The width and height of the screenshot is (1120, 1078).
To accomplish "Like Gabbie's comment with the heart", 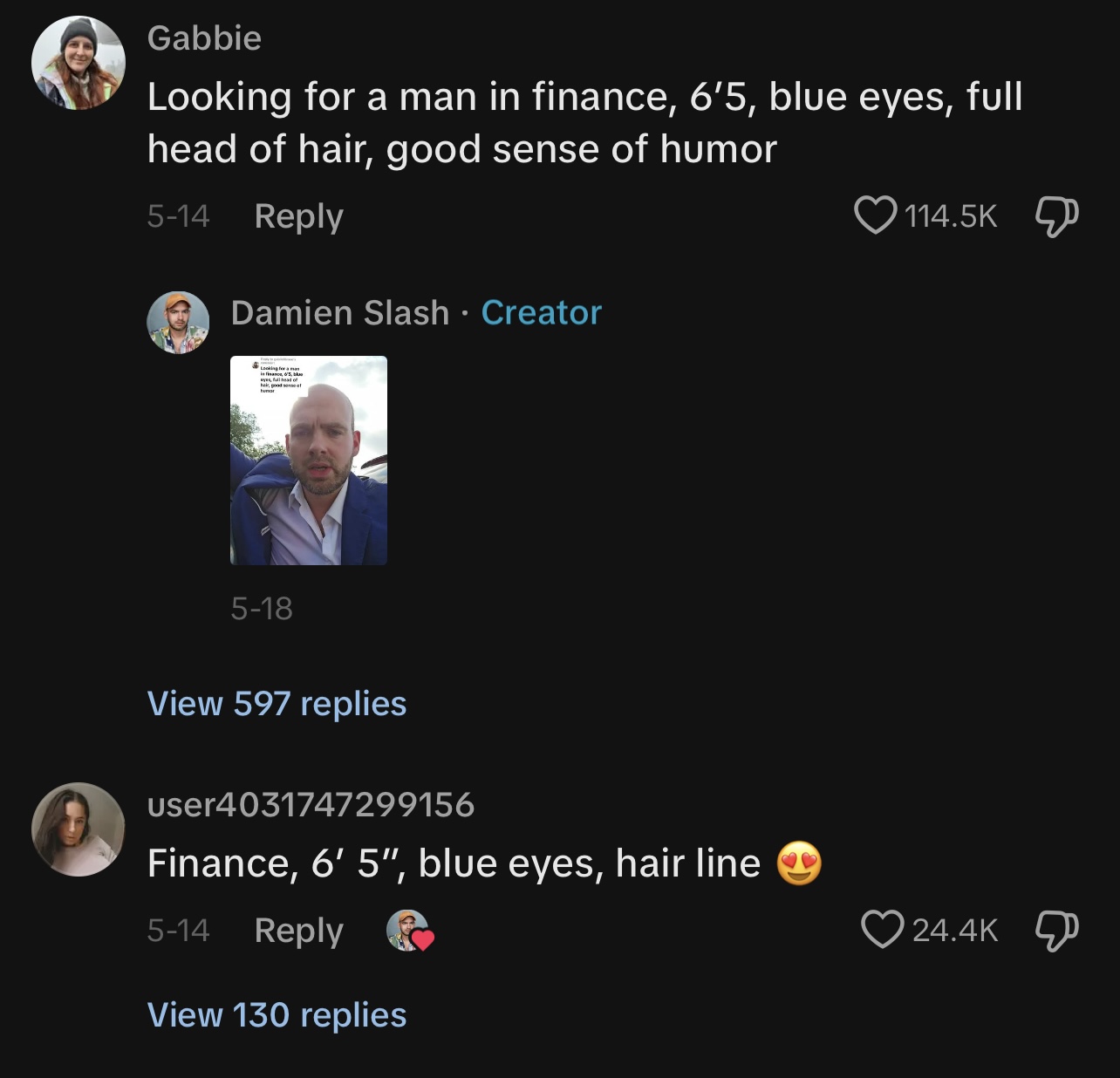I will [875, 215].
